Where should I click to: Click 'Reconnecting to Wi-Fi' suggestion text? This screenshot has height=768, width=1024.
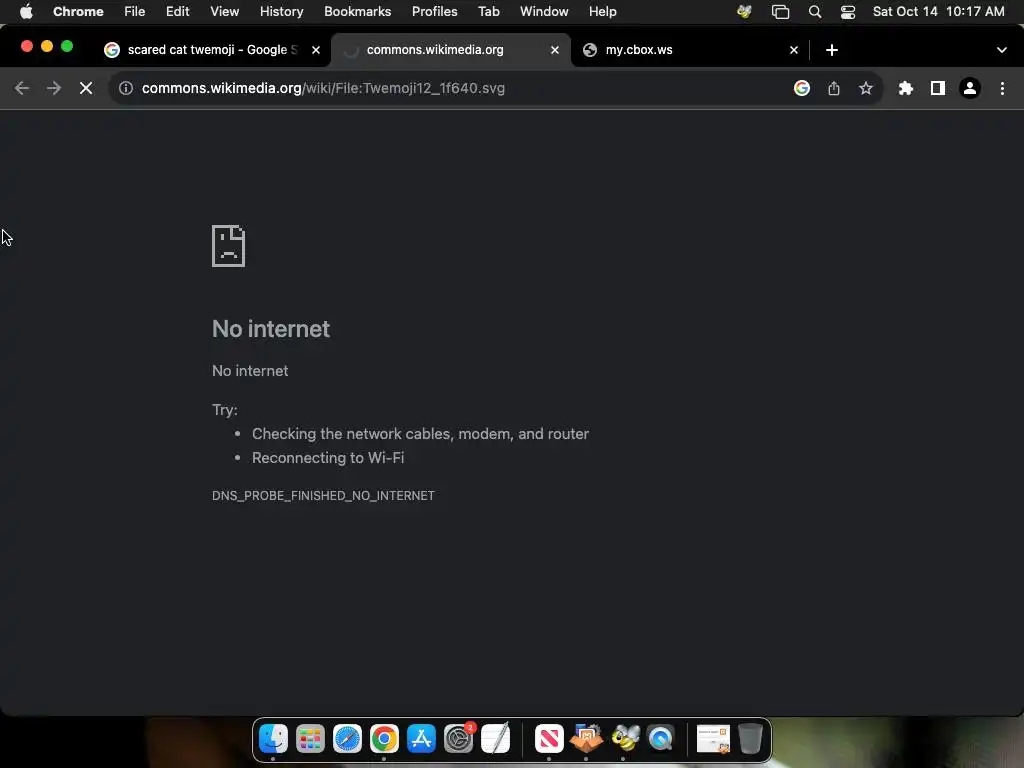tap(328, 458)
